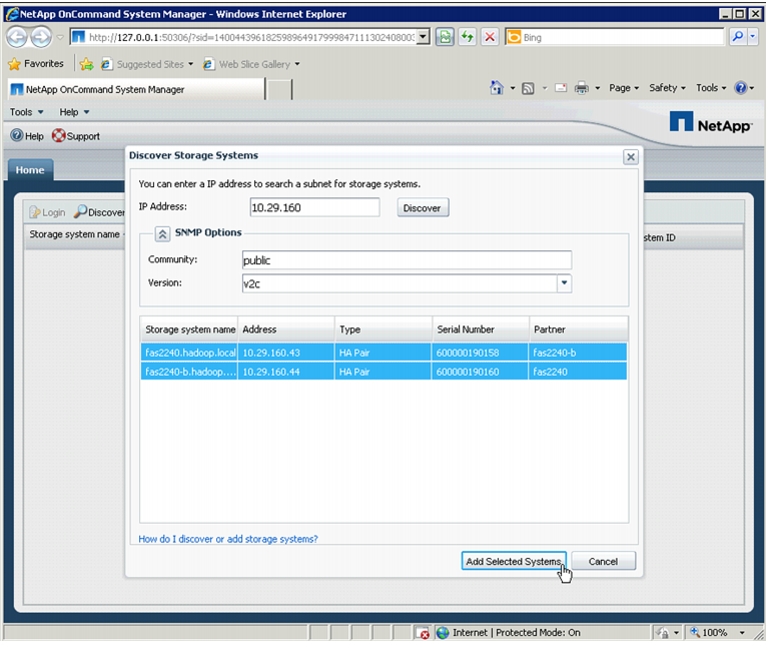This screenshot has width=768, height=671.
Task: Open the Favorites star button
Action: 36,64
